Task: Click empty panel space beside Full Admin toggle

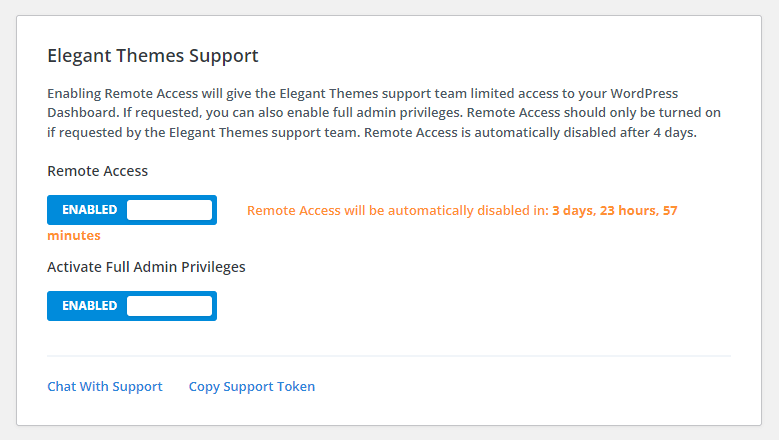Action: pyautogui.click(x=472, y=306)
